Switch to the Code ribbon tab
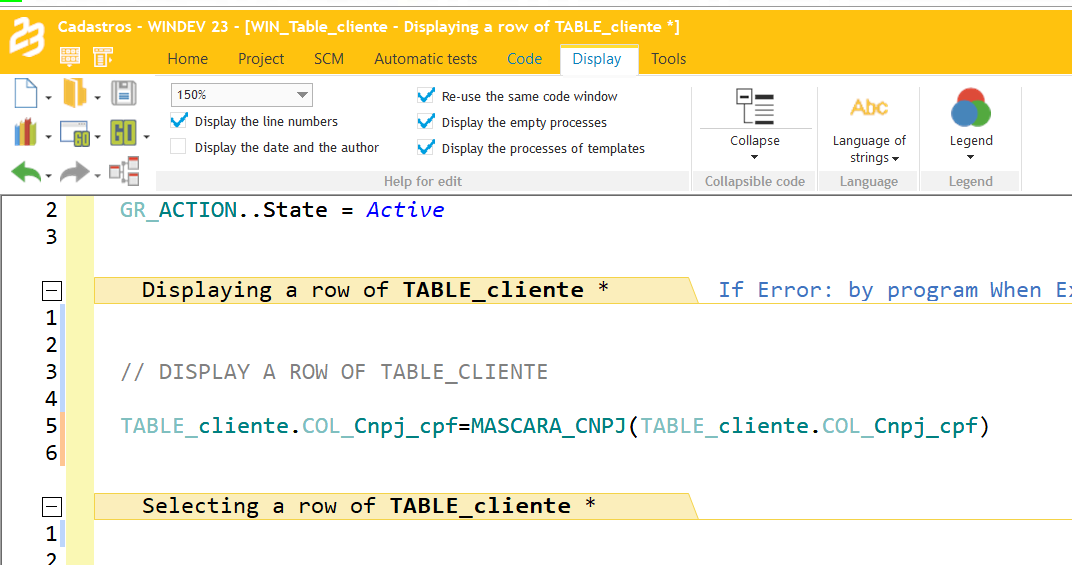This screenshot has height=565, width=1072. point(524,59)
